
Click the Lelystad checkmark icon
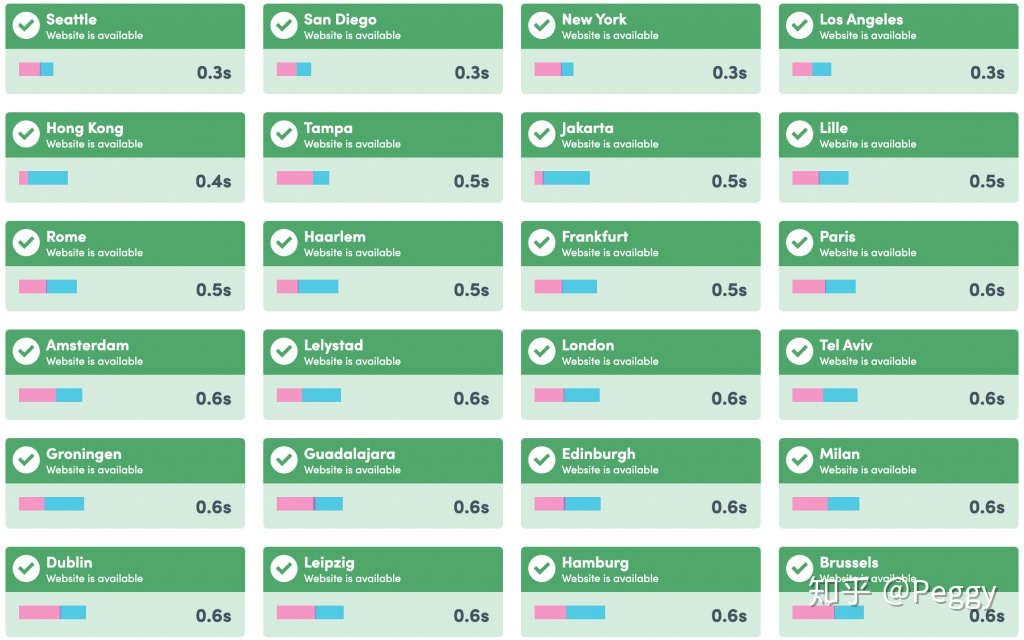pos(284,352)
